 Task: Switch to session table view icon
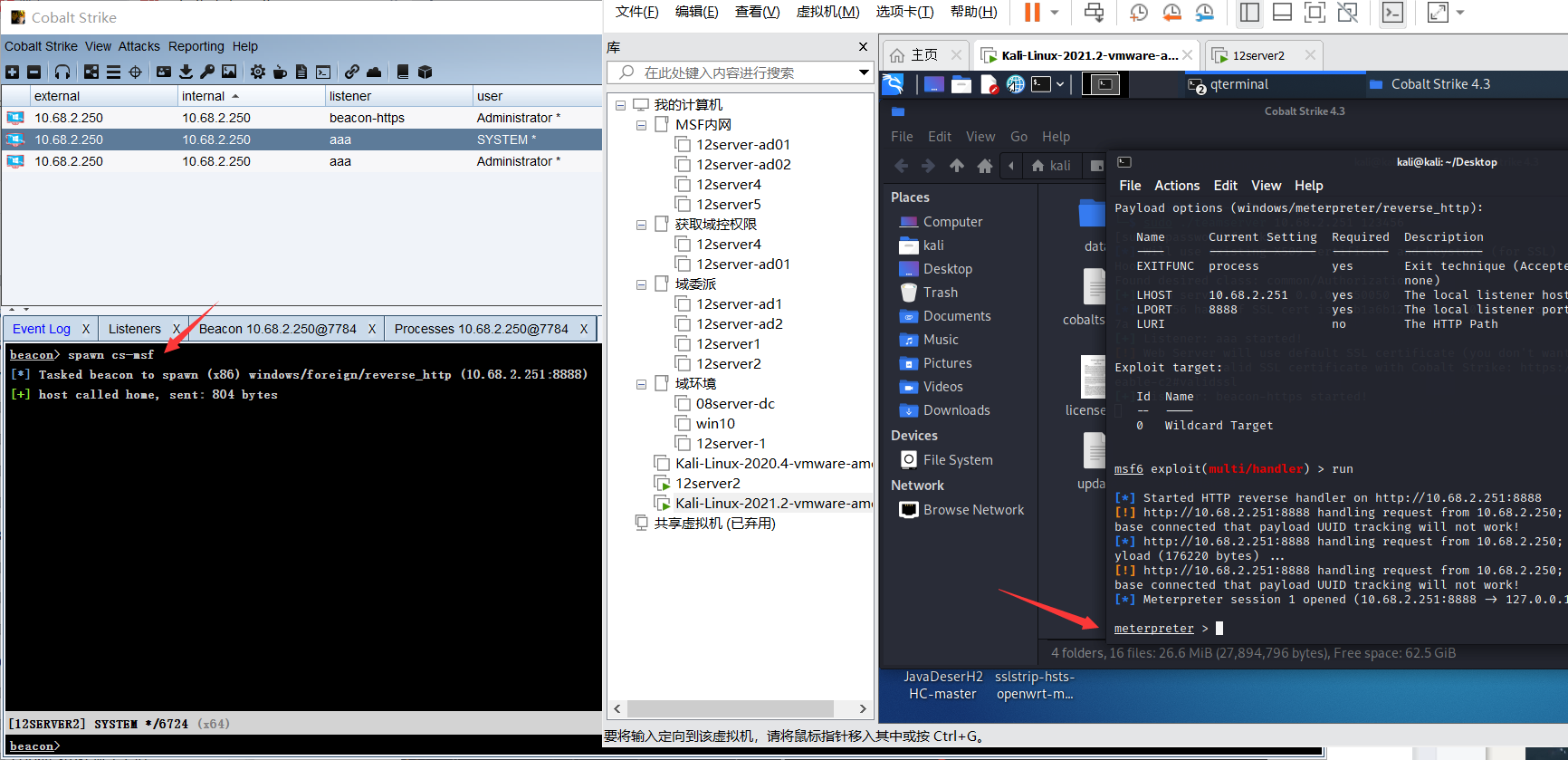click(113, 72)
